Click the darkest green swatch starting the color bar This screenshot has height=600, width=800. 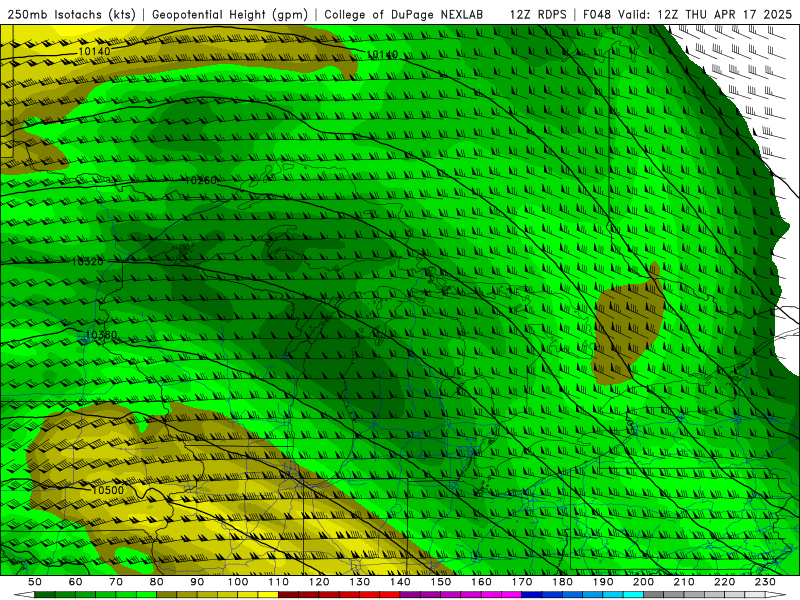pos(45,594)
